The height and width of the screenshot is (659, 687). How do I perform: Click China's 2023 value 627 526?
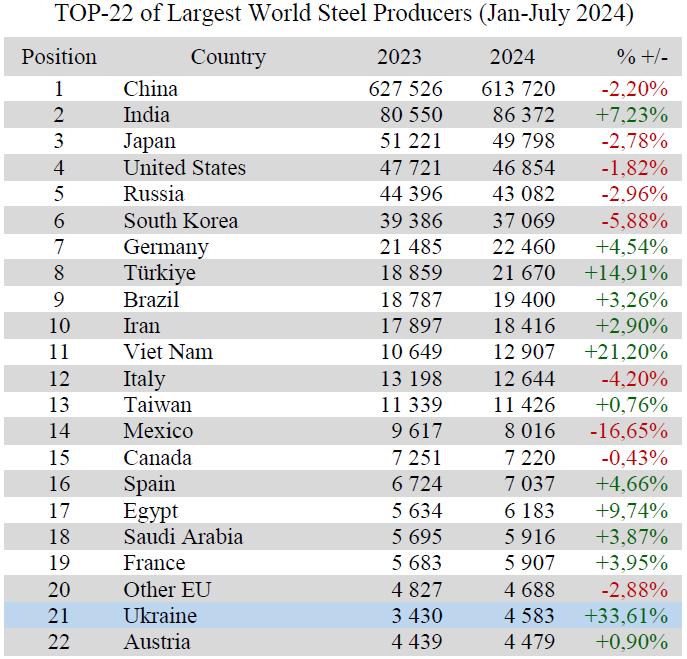point(405,89)
